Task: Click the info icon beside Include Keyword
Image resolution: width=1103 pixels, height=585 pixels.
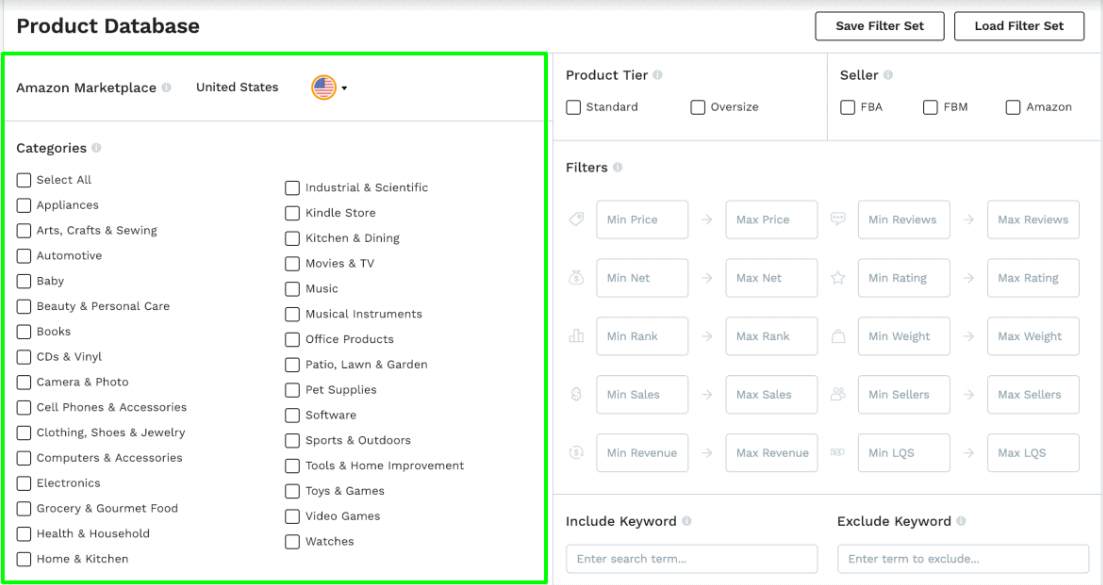Action: tap(687, 522)
